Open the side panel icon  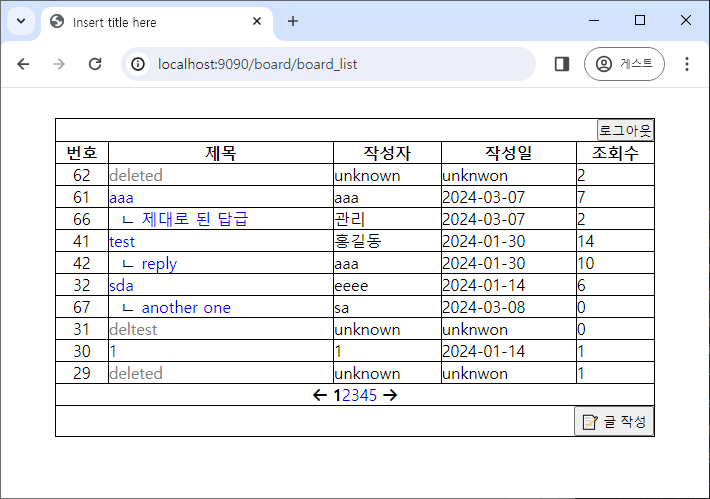[x=562, y=64]
